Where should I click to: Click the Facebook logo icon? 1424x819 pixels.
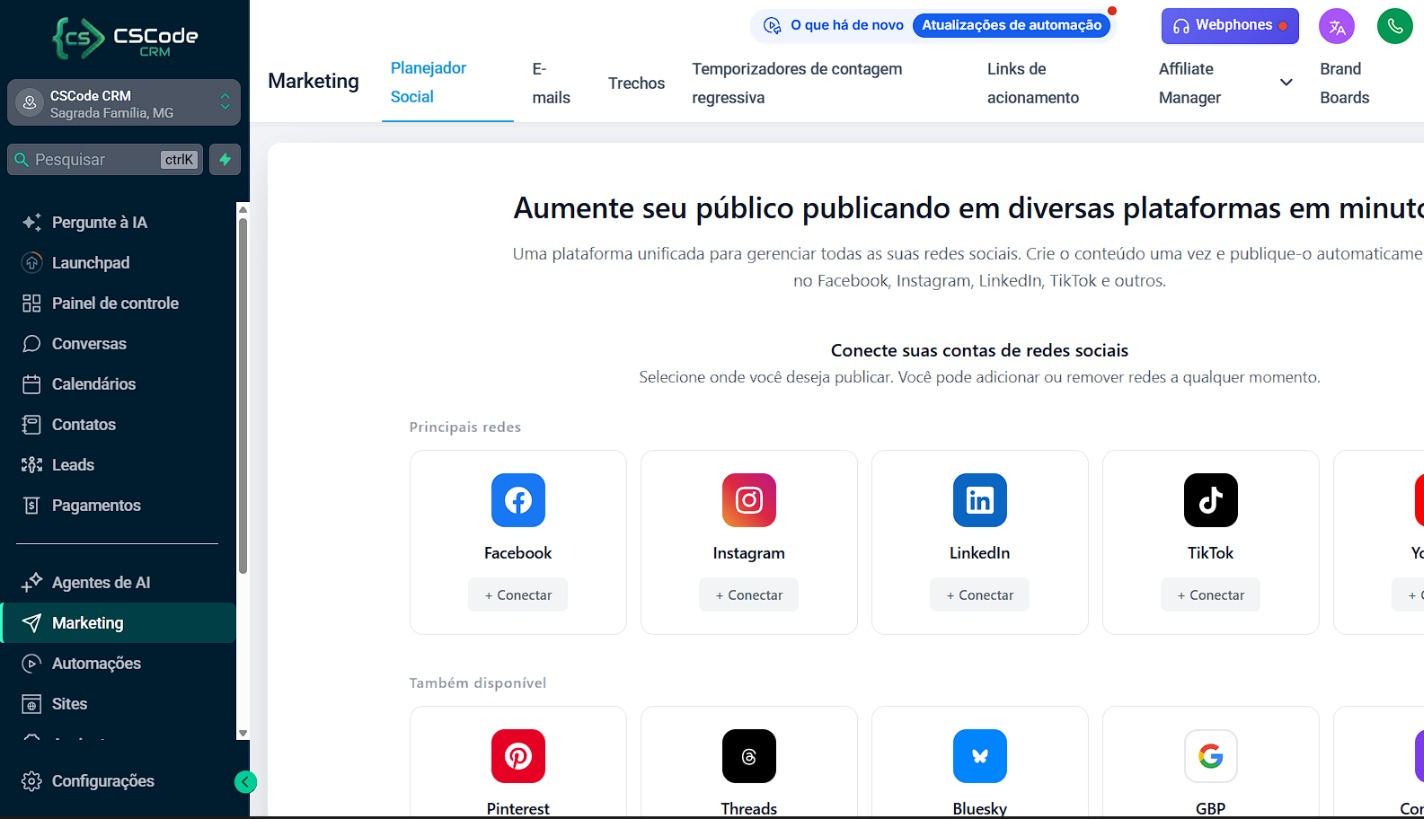(518, 500)
